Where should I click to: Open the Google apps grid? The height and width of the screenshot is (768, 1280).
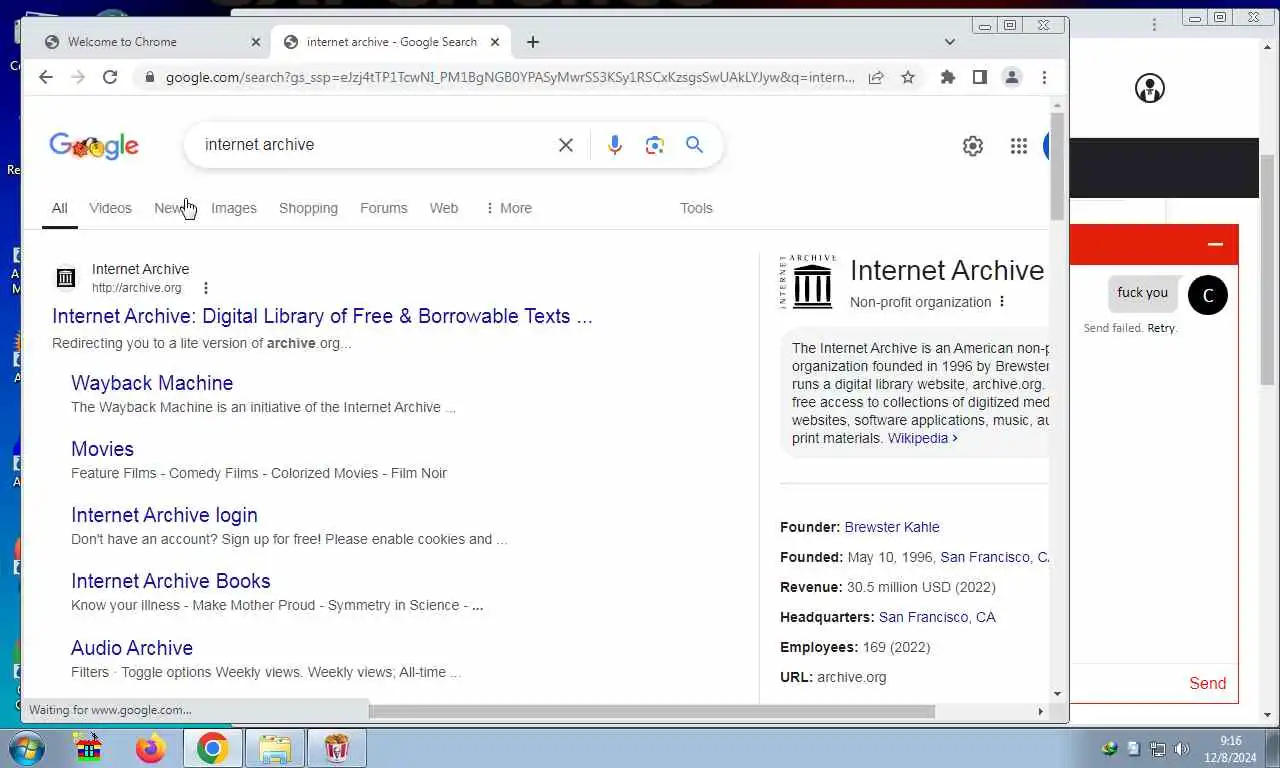pos(1019,146)
